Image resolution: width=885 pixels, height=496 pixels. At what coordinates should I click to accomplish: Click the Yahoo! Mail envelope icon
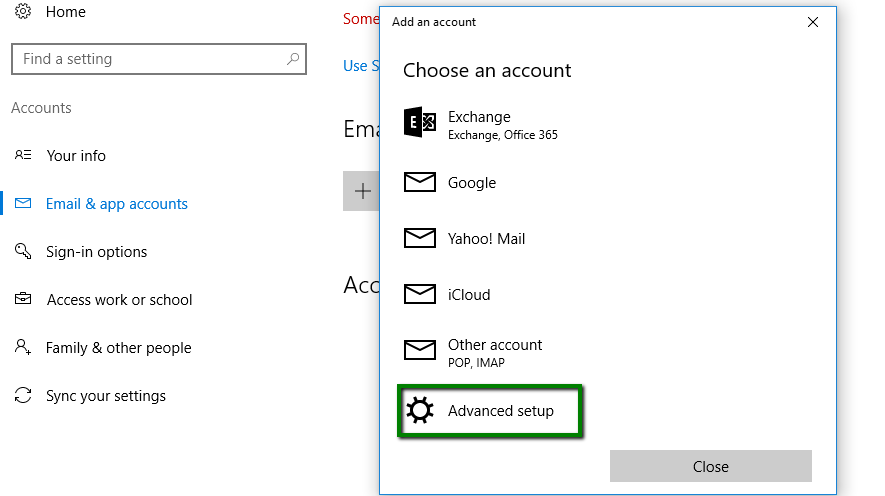pos(419,238)
